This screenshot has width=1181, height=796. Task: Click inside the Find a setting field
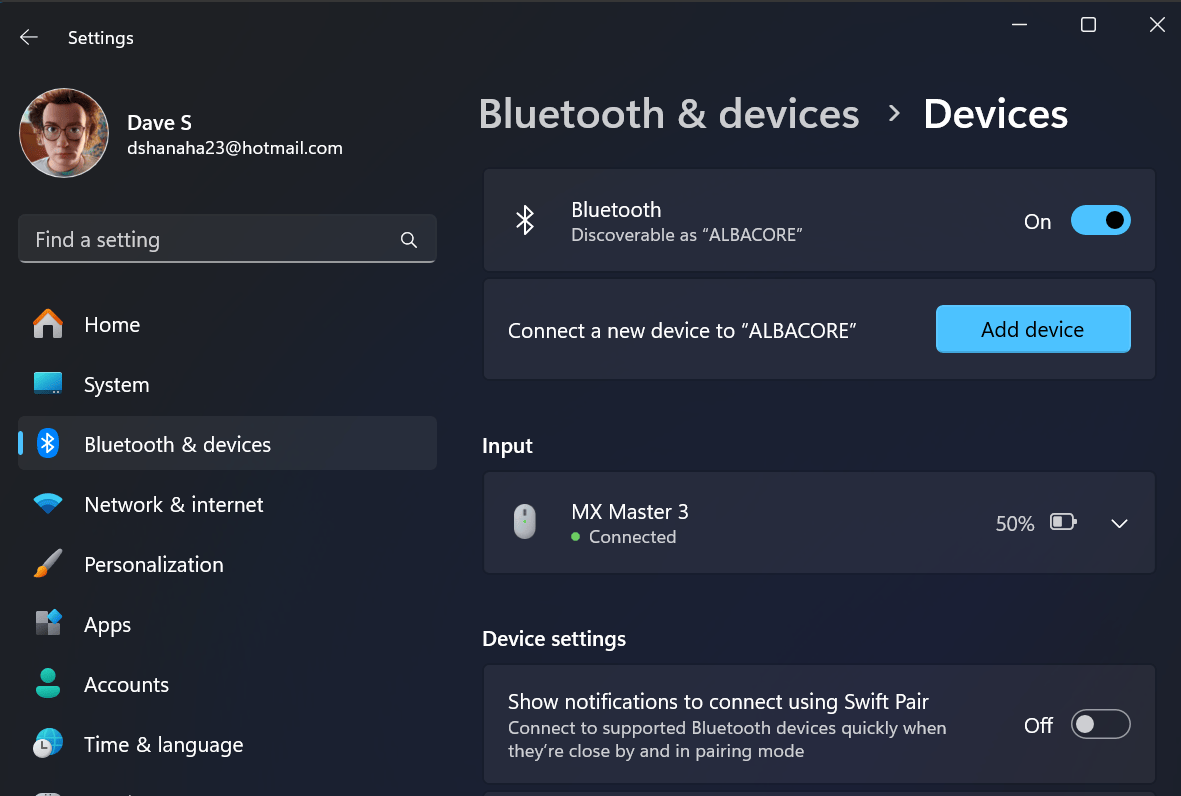(200, 239)
